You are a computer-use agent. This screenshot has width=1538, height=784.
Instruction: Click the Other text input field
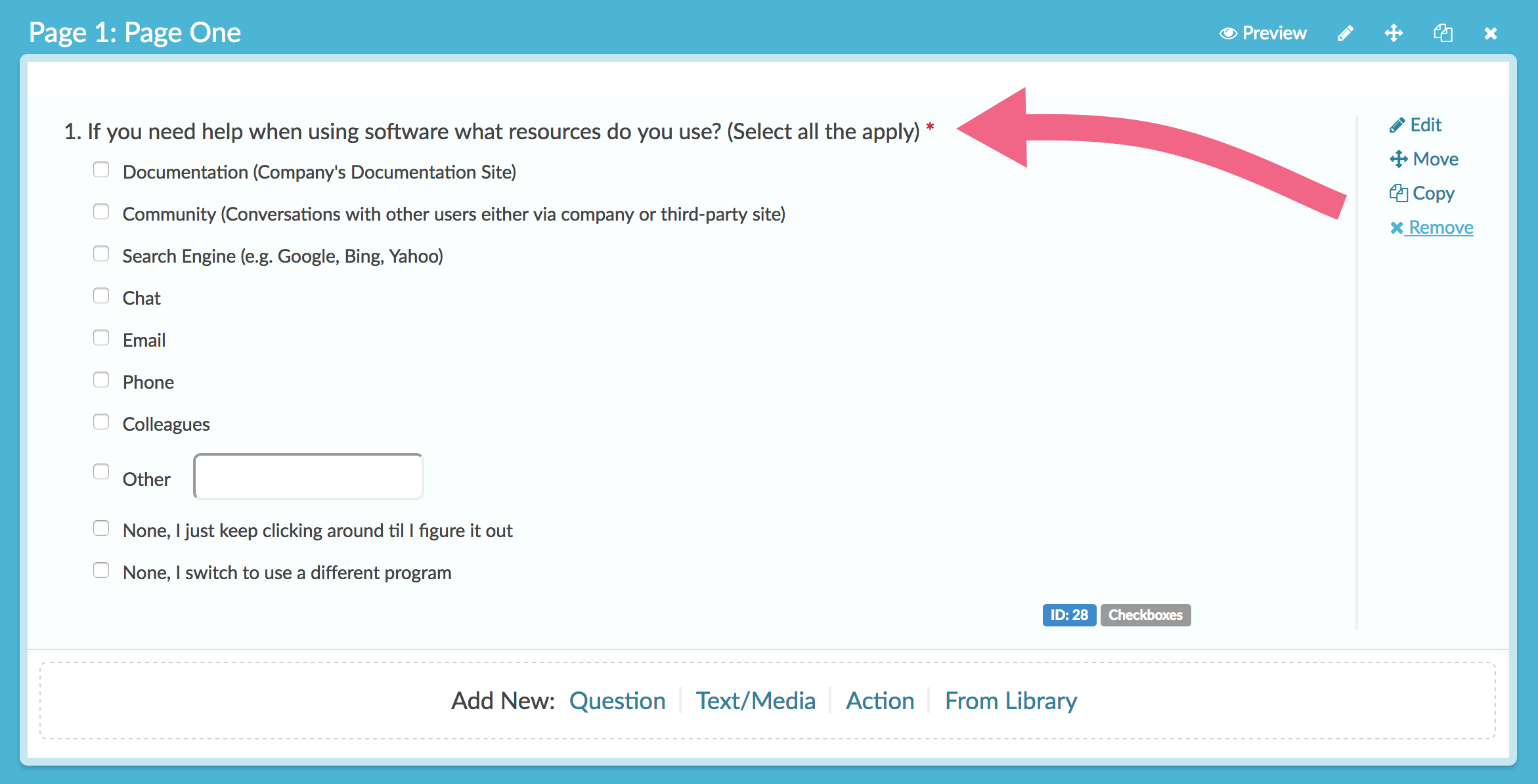pos(308,477)
